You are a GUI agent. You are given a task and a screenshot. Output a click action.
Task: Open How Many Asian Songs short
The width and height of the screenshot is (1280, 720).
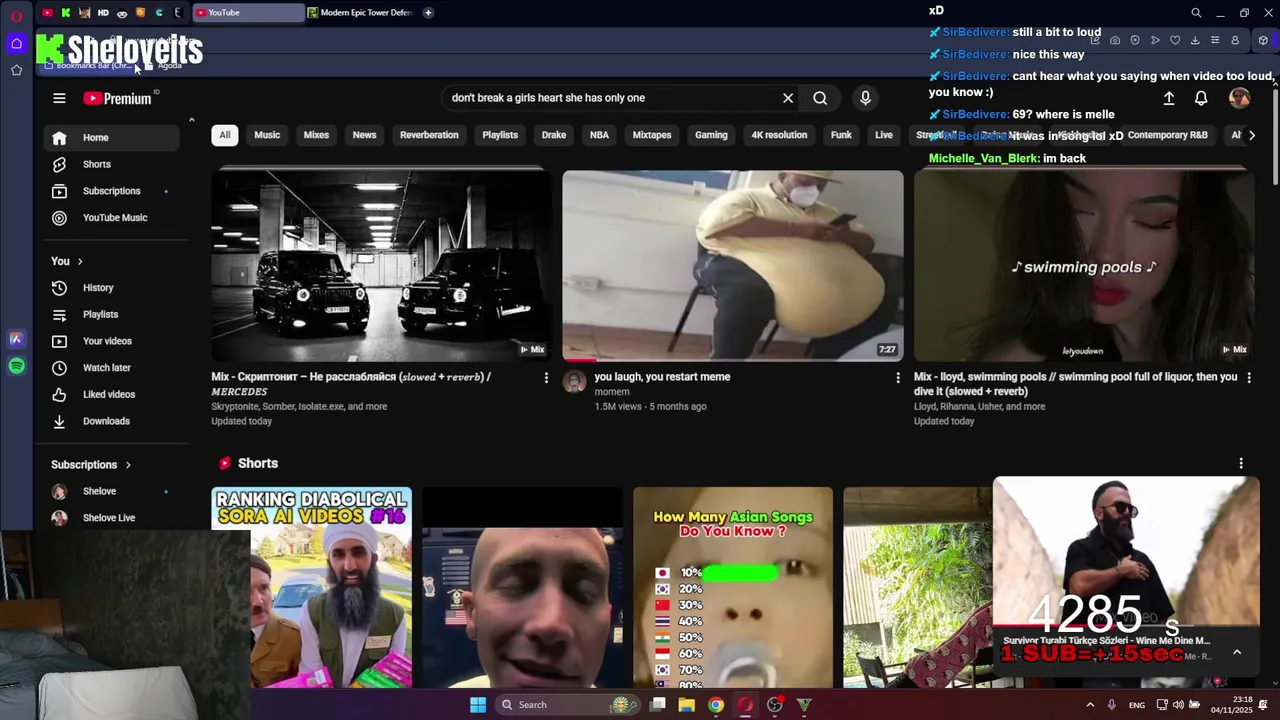pos(733,588)
